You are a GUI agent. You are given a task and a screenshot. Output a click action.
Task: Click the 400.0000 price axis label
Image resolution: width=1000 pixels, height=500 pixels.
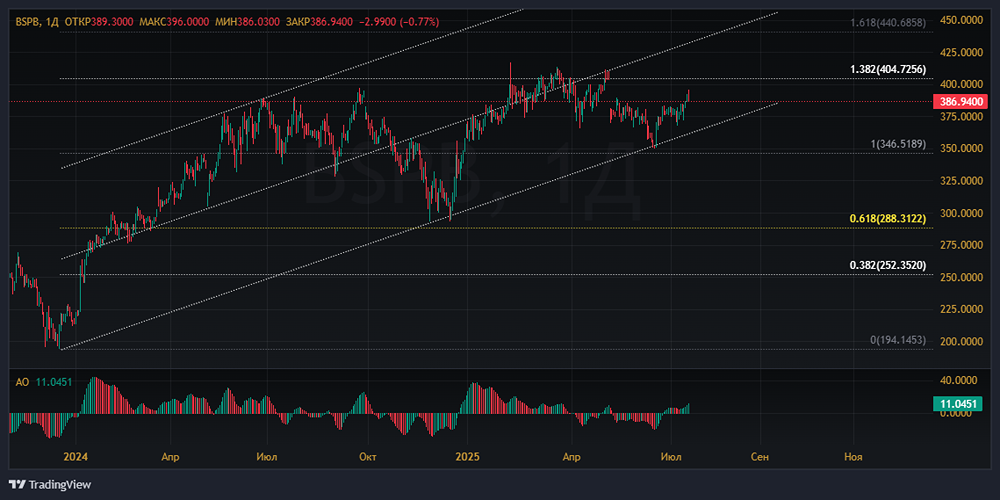(960, 84)
